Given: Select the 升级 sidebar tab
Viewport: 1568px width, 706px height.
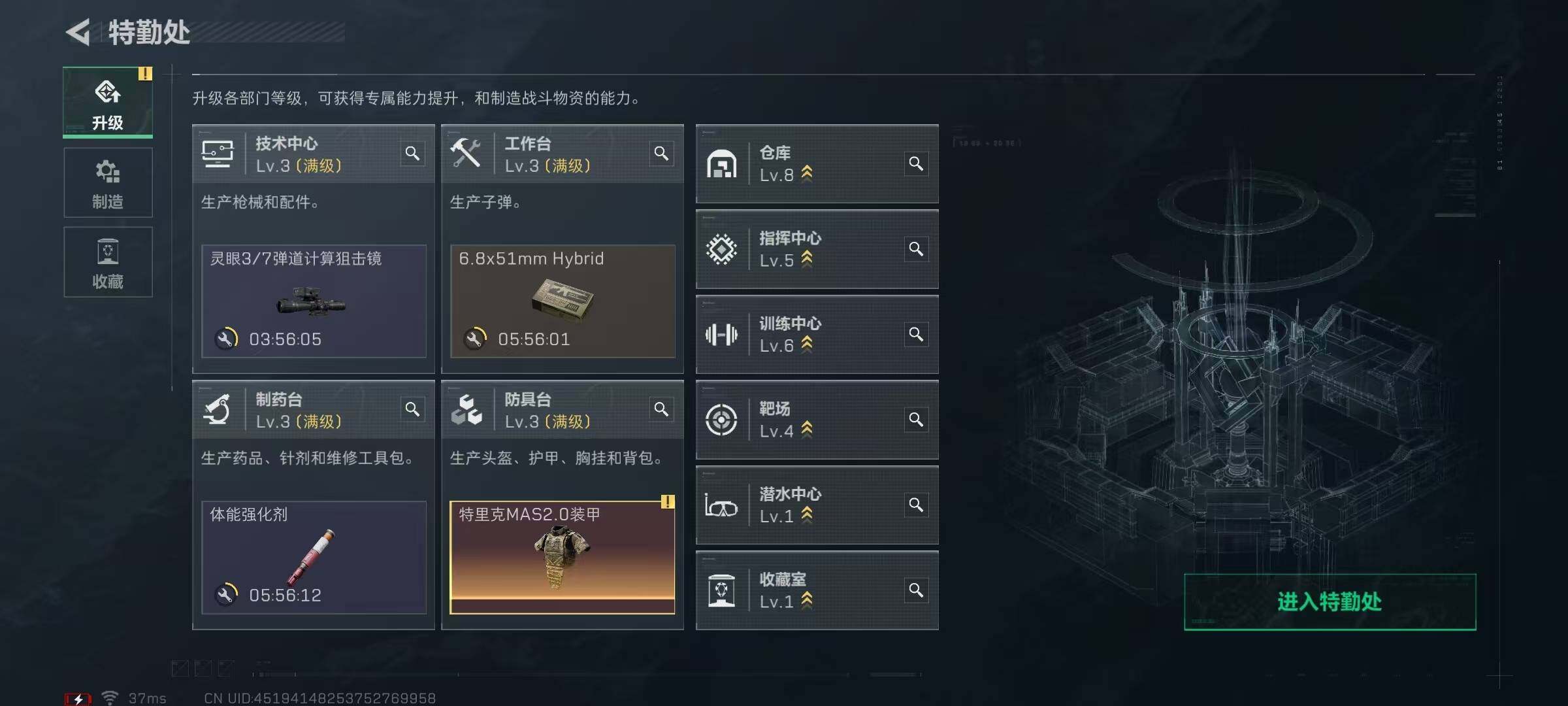Looking at the screenshot, I should click(x=108, y=103).
